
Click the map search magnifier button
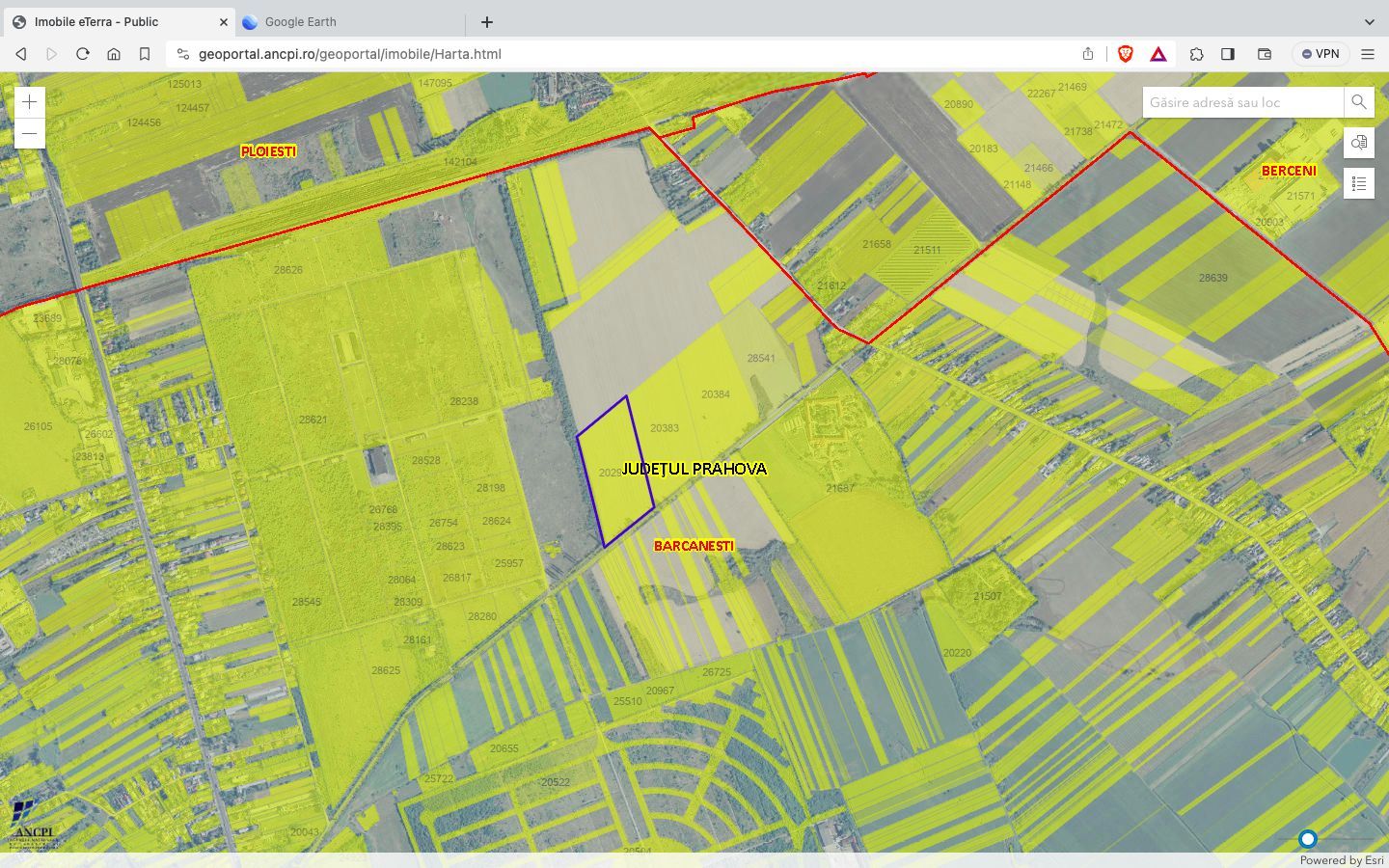tap(1358, 102)
